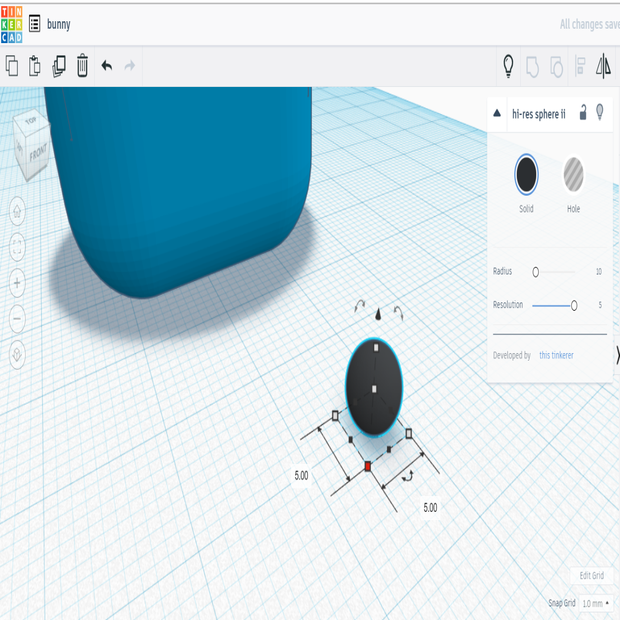The width and height of the screenshot is (620, 620).
Task: Expand the side panel with right-edge chevron
Action: point(616,354)
